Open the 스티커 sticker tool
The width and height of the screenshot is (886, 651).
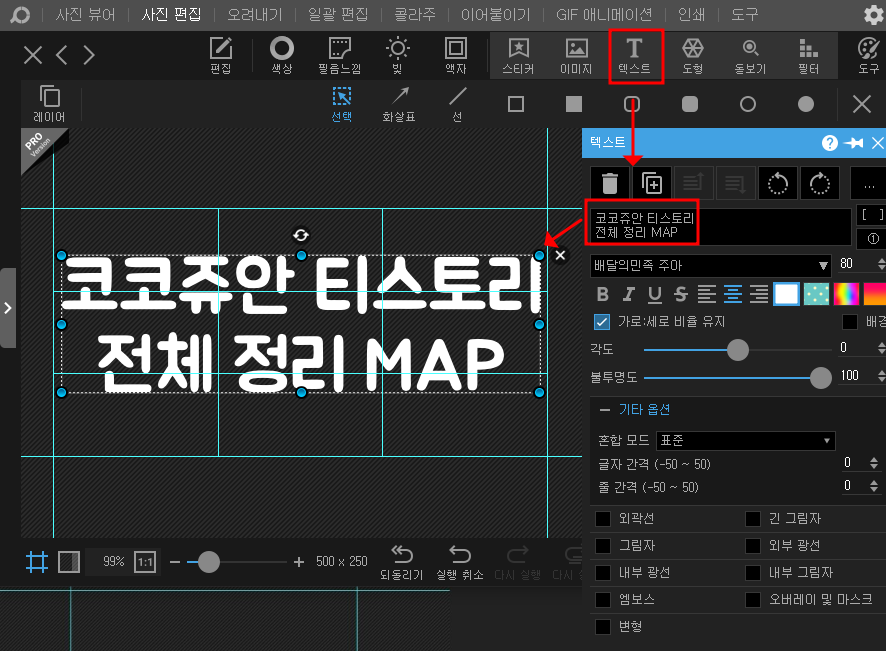point(518,55)
